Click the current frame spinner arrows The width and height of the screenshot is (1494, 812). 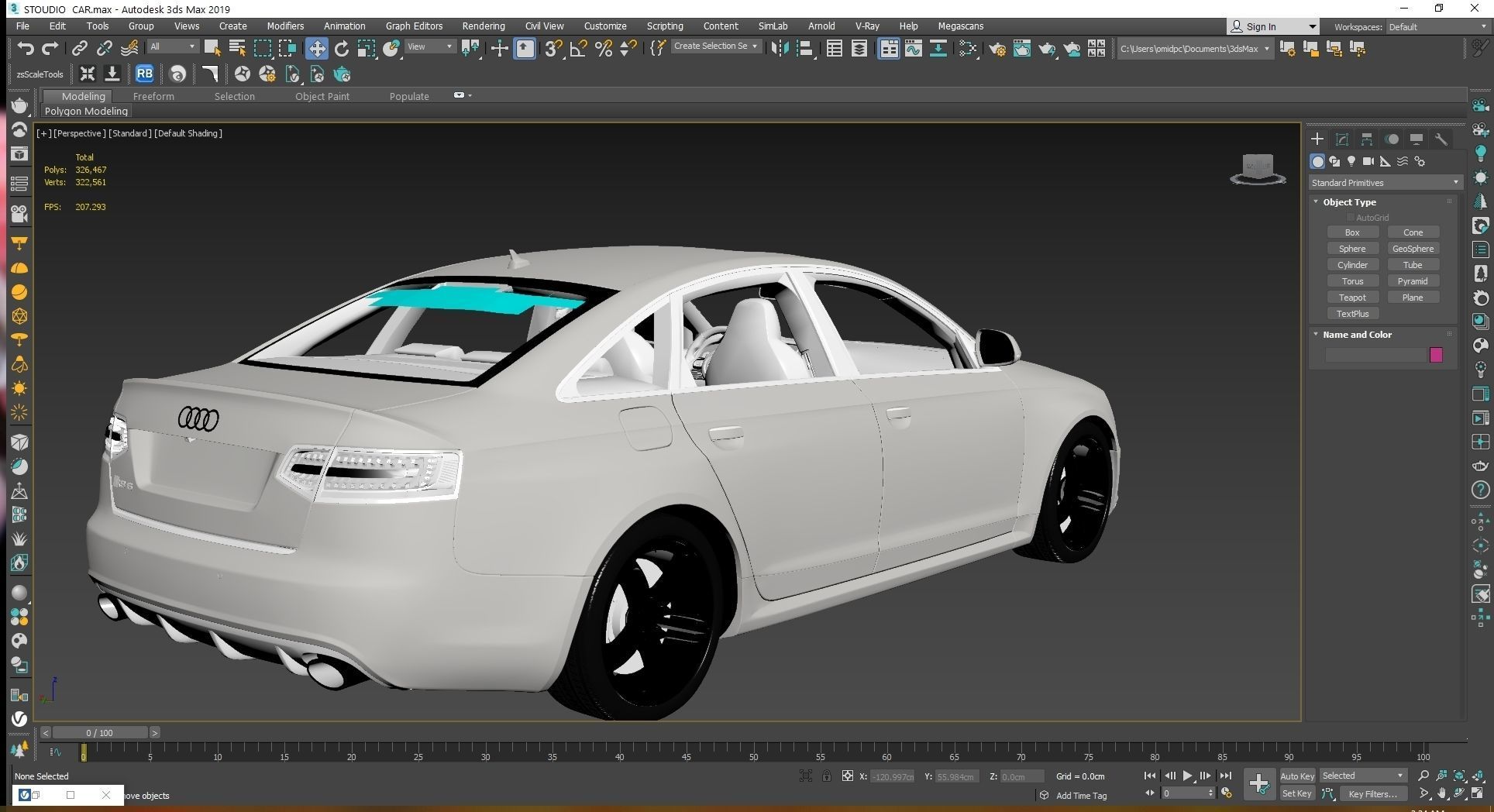(1211, 793)
